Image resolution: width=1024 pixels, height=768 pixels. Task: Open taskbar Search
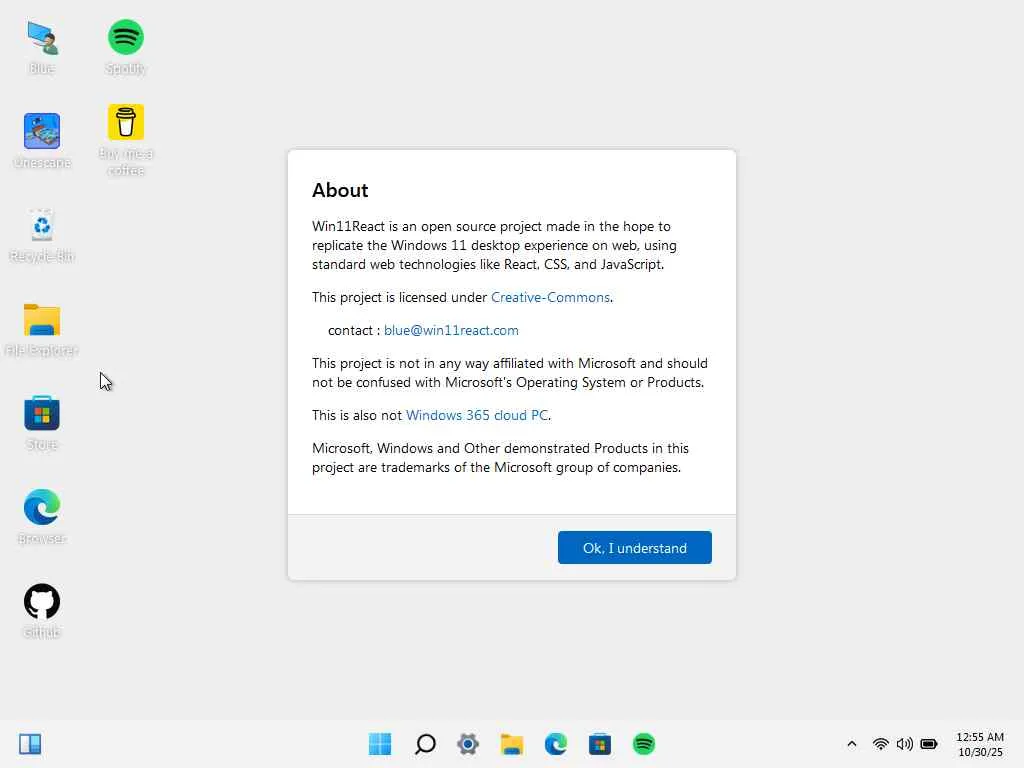tap(425, 744)
